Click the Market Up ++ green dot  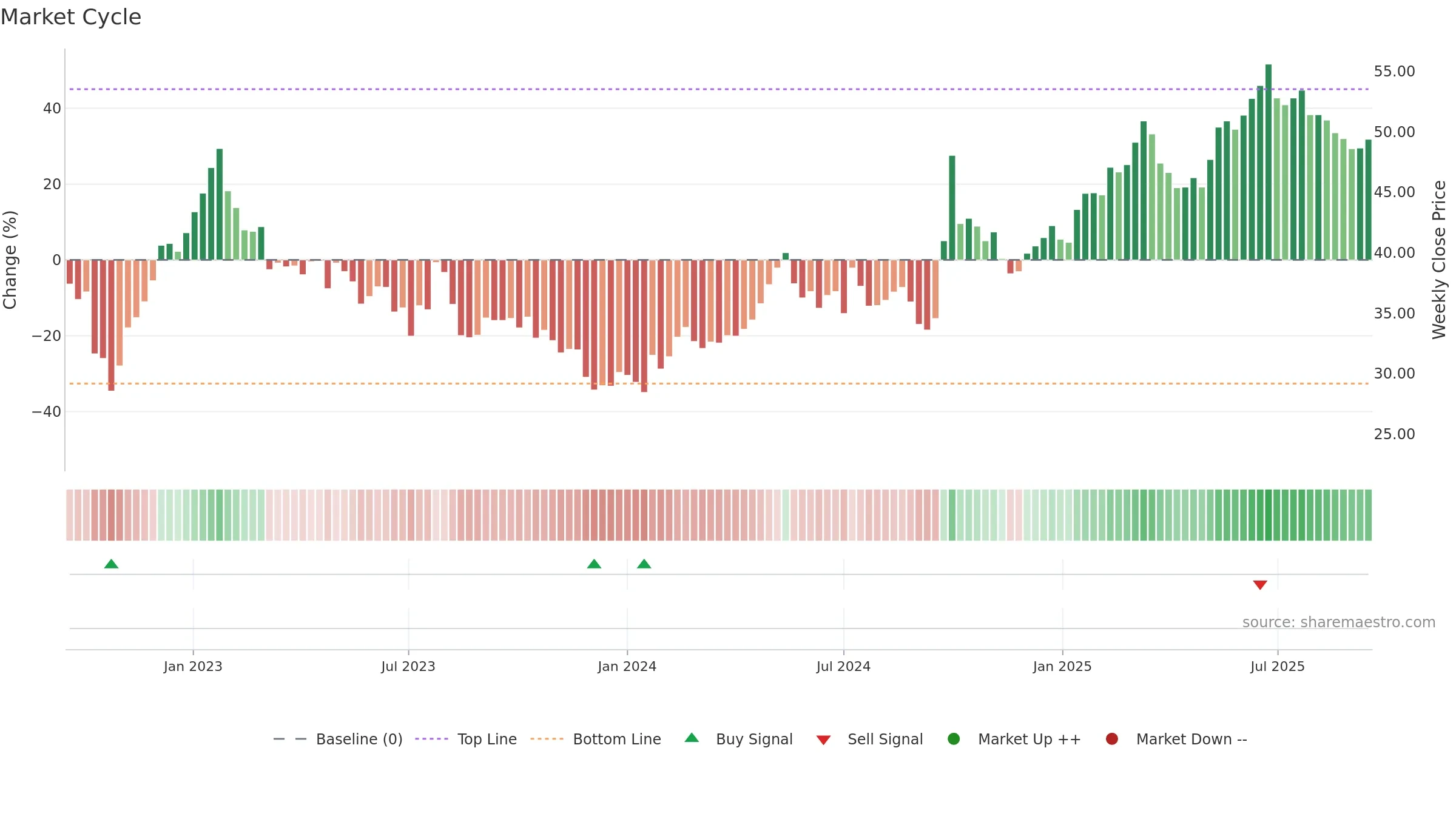(954, 739)
